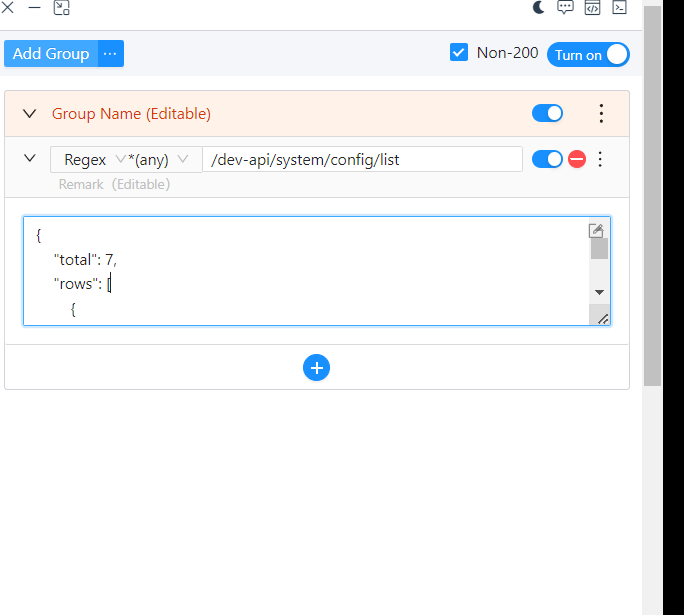Click the textarea scrollbar down arrow

click(599, 292)
